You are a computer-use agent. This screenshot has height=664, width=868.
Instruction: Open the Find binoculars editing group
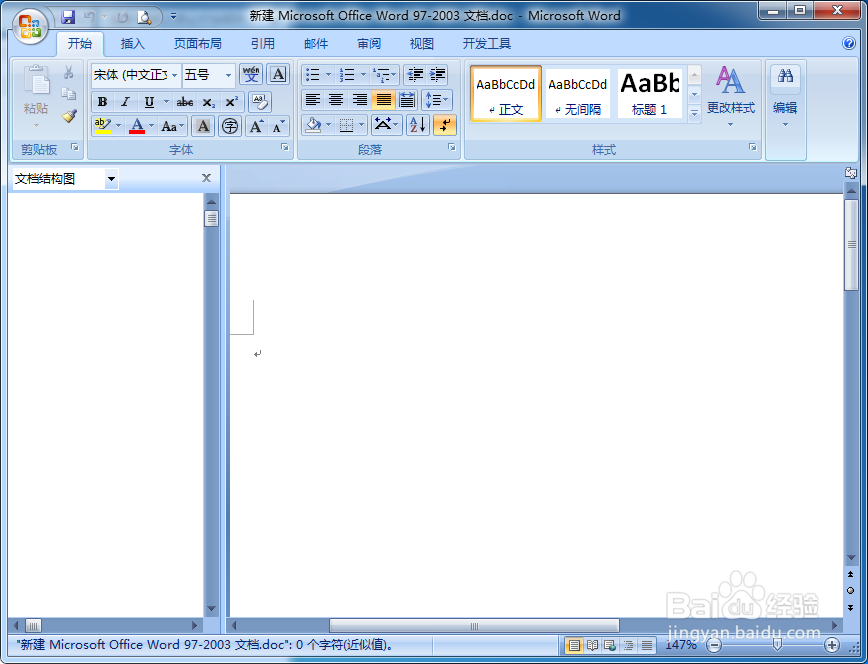[x=785, y=97]
